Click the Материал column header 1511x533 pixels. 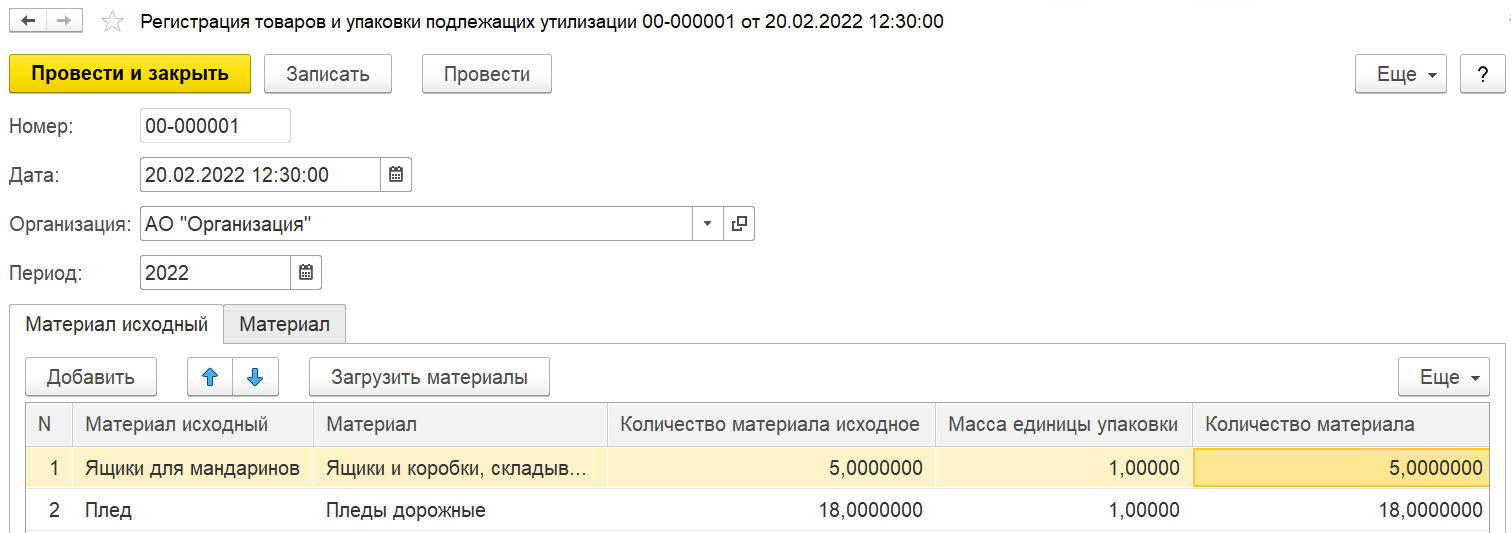pos(460,424)
